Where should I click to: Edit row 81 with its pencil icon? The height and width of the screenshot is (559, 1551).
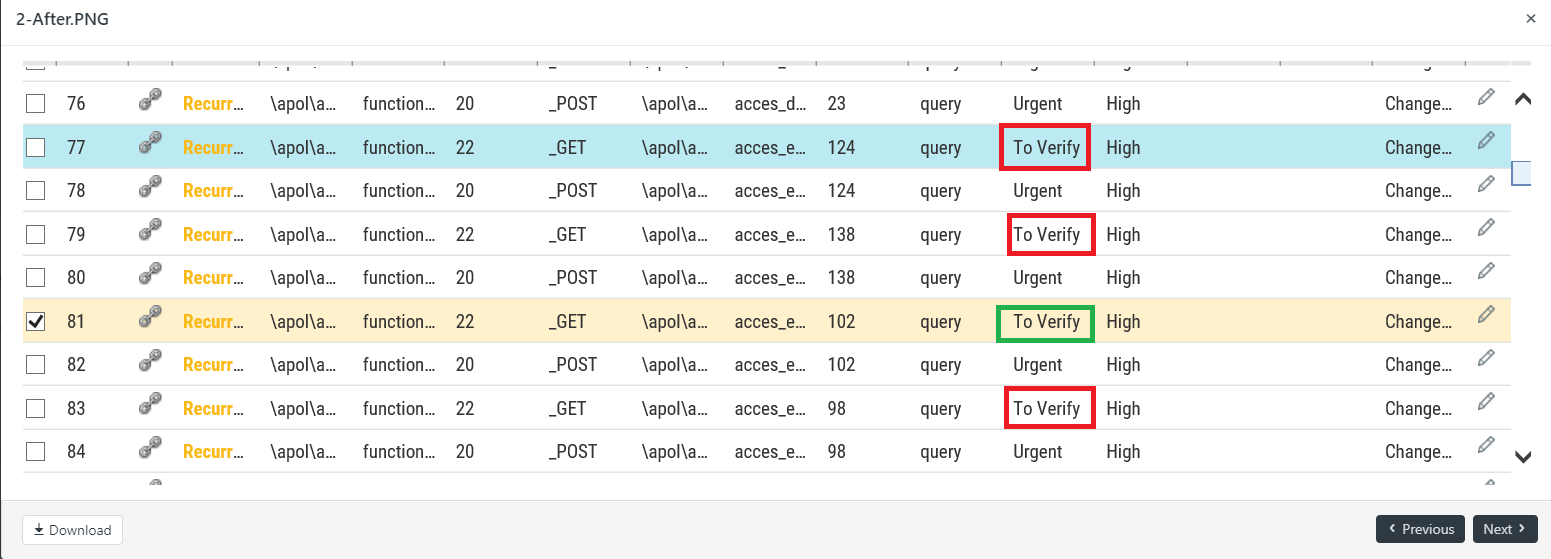click(x=1486, y=314)
